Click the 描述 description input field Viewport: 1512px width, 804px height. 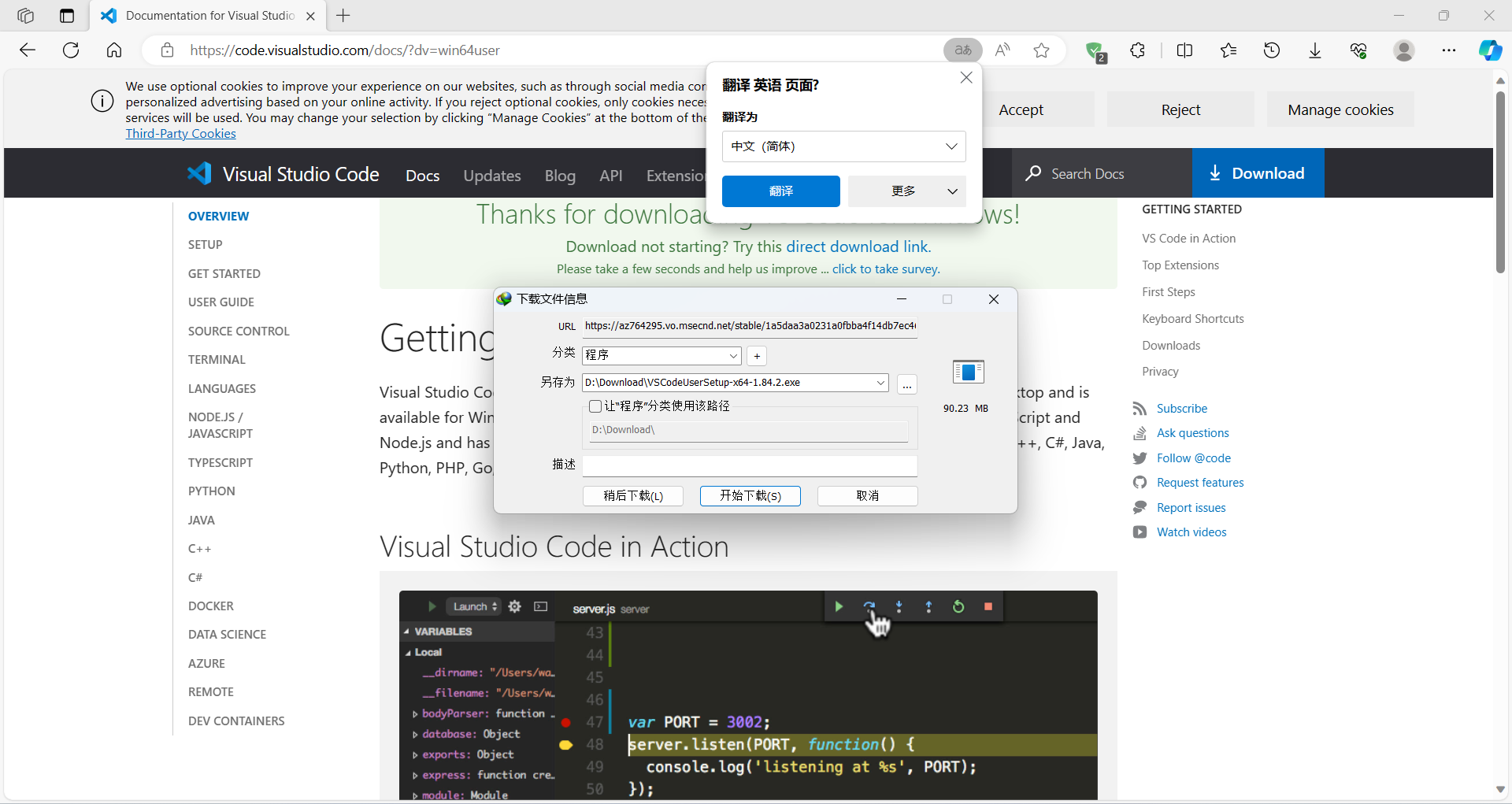(x=750, y=465)
